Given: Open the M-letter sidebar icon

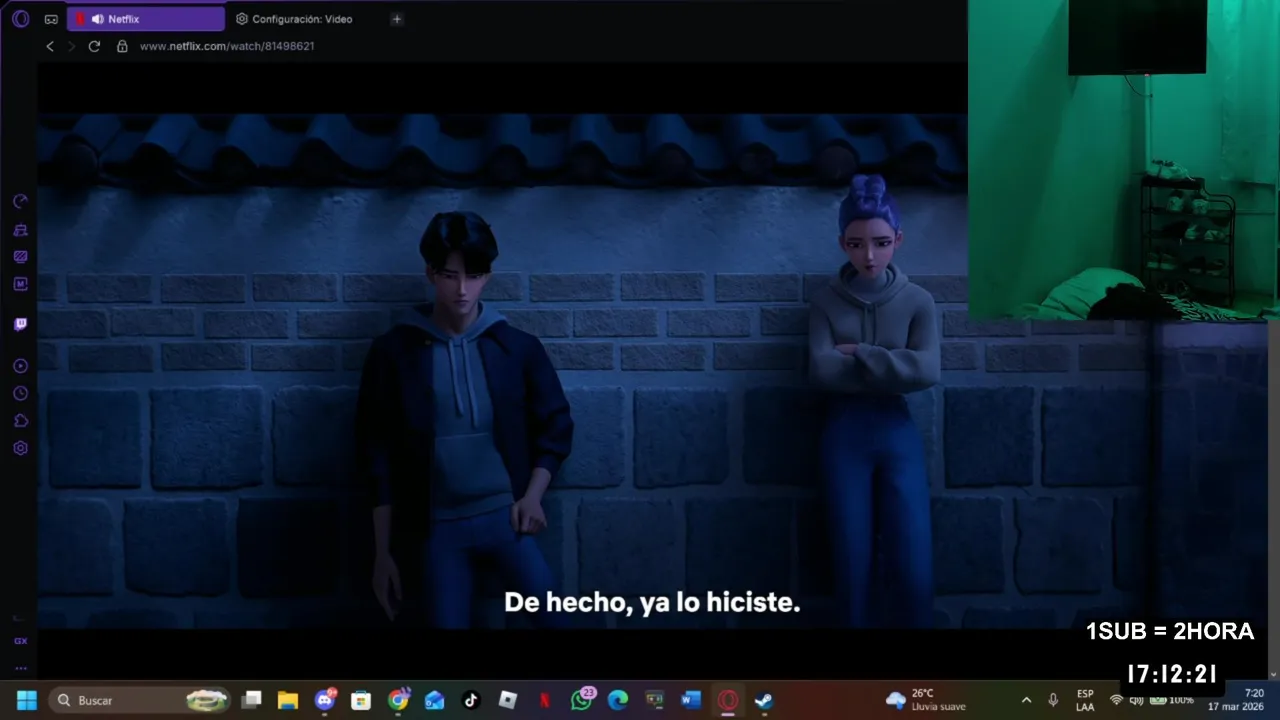Looking at the screenshot, I should point(20,284).
